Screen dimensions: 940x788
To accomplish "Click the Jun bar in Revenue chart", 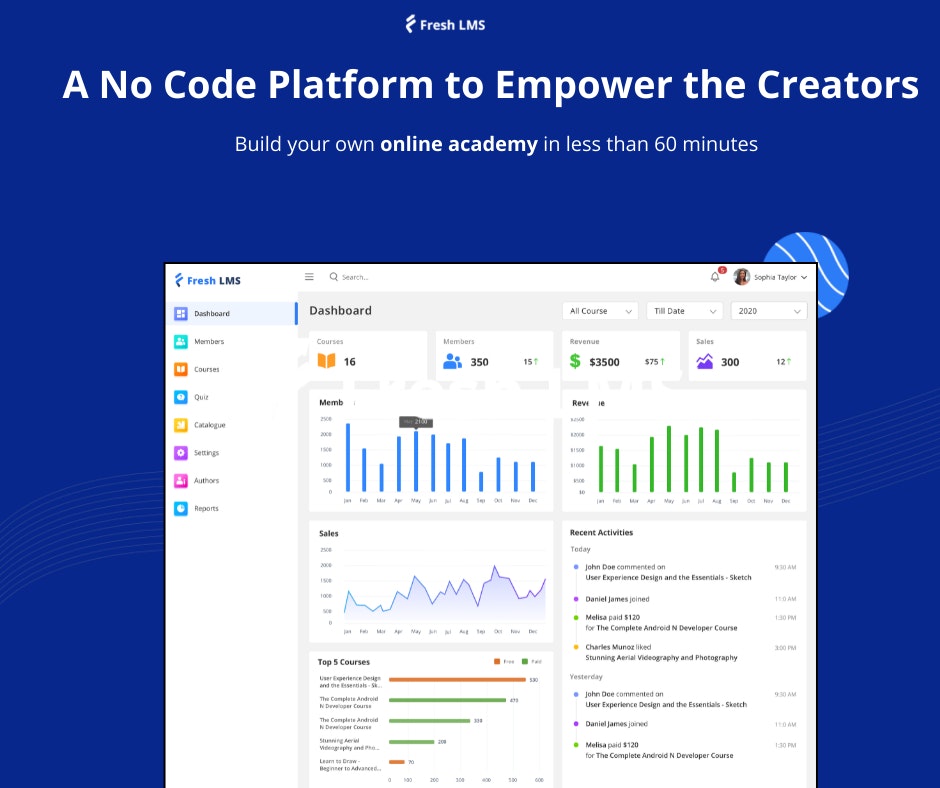I will tap(686, 464).
